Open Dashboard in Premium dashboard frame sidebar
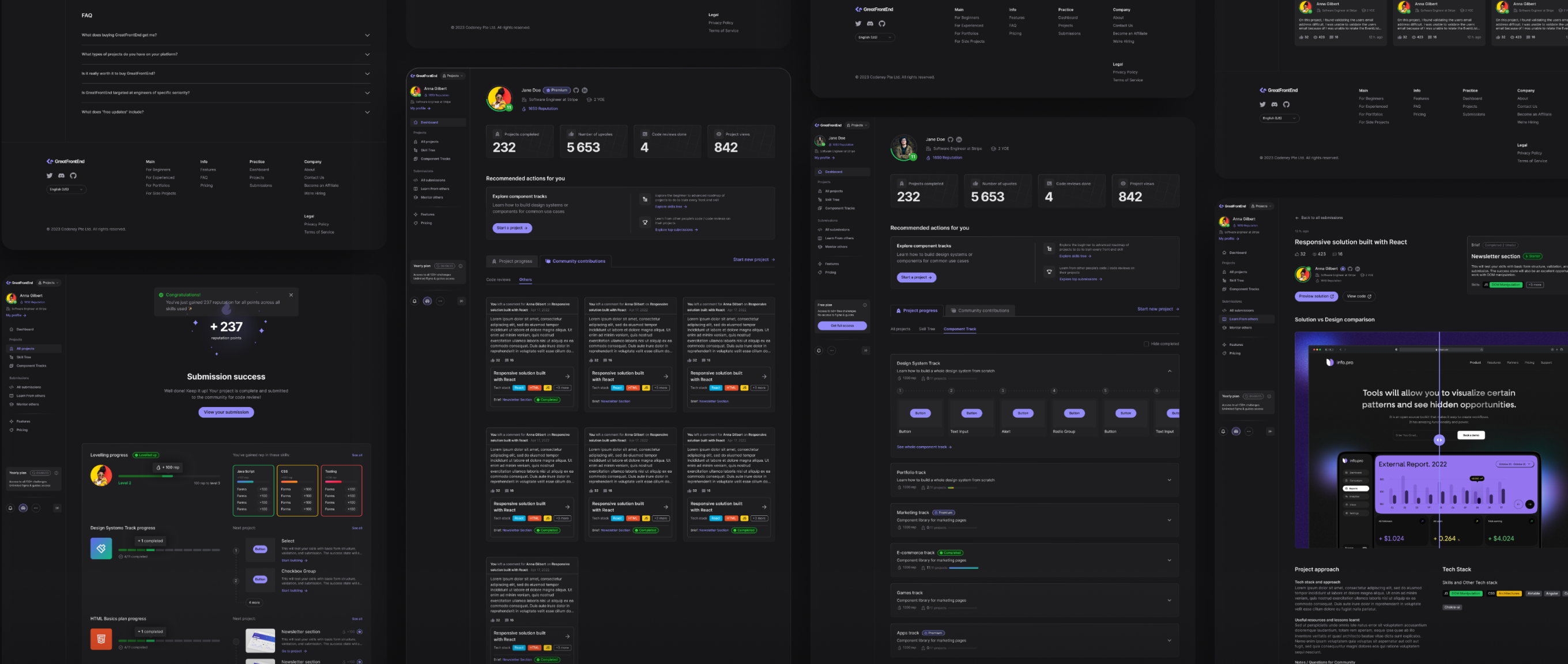 pyautogui.click(x=438, y=122)
